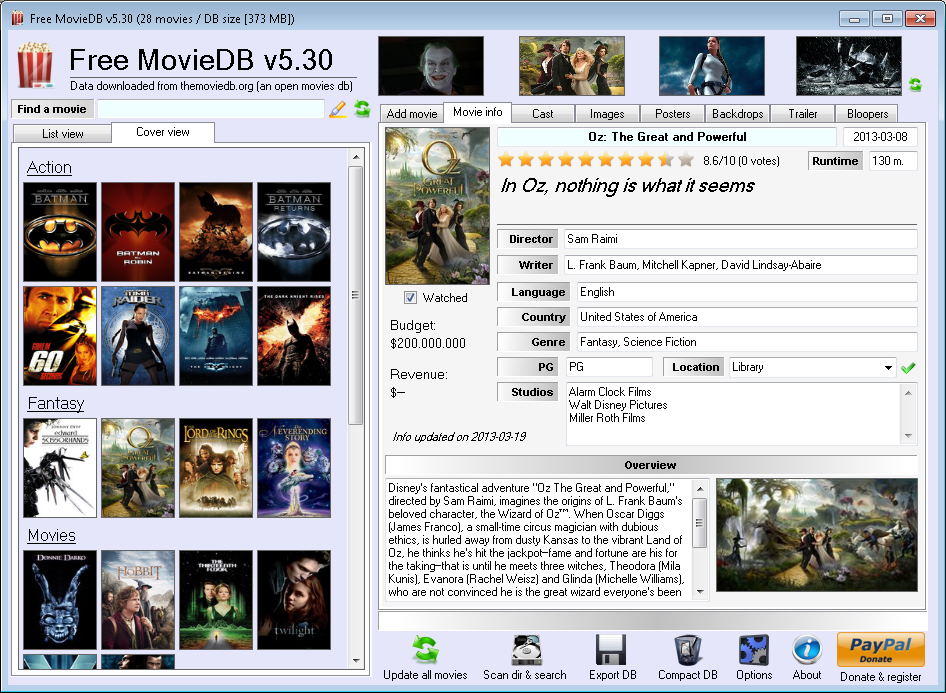The height and width of the screenshot is (693, 946).
Task: Open the Posters tab
Action: [x=672, y=113]
